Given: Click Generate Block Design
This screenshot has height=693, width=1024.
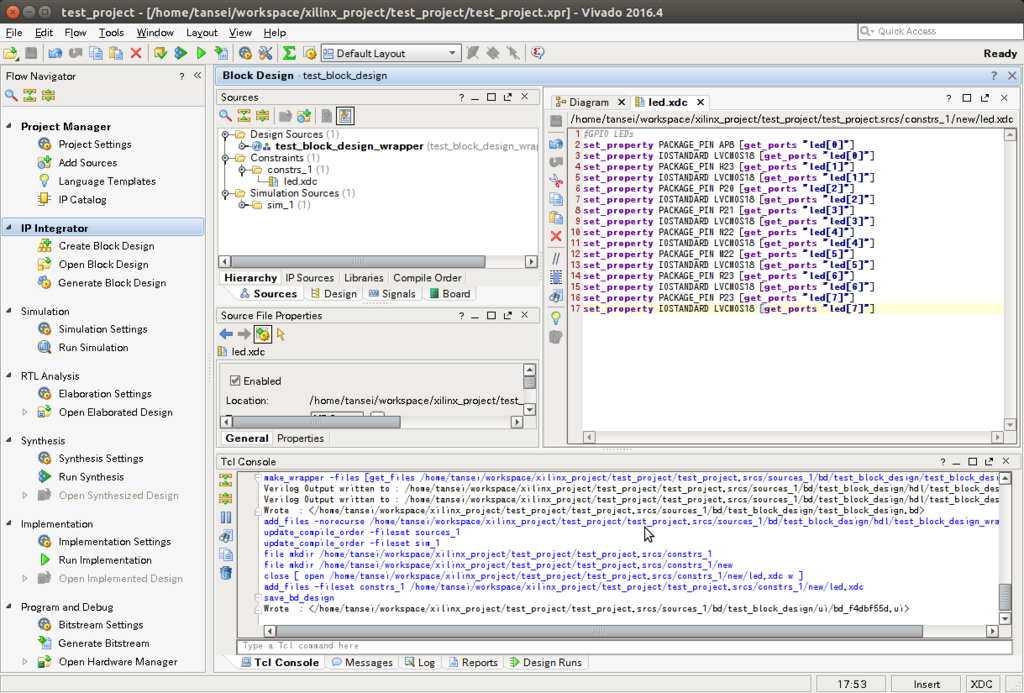Looking at the screenshot, I should [x=112, y=283].
